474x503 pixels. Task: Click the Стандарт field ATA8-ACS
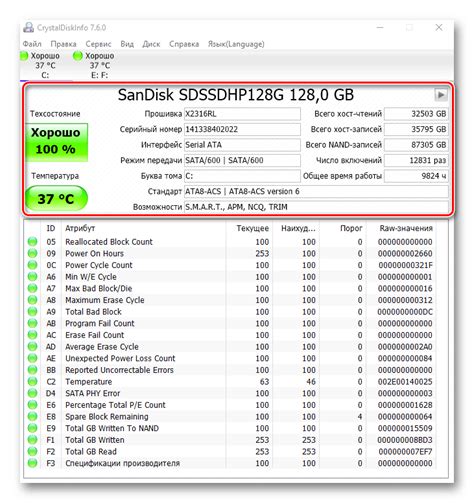(316, 191)
